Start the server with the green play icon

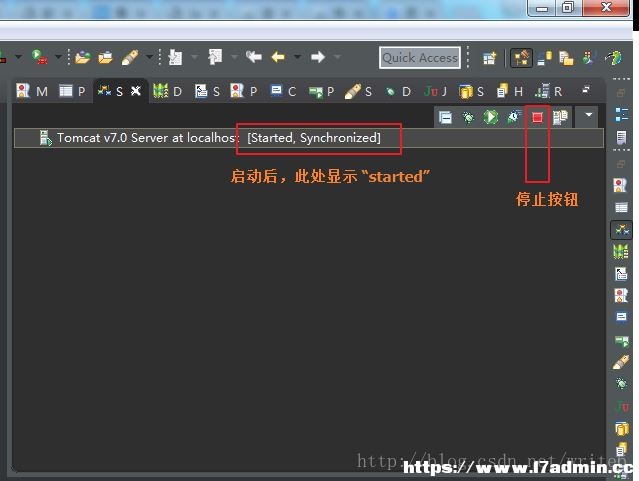(x=491, y=117)
